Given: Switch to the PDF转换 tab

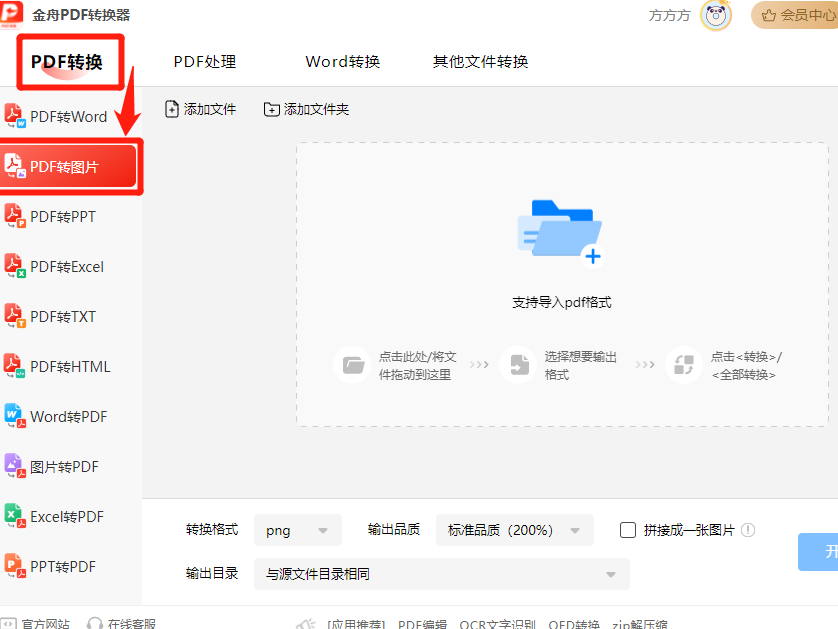Looking at the screenshot, I should pyautogui.click(x=67, y=62).
